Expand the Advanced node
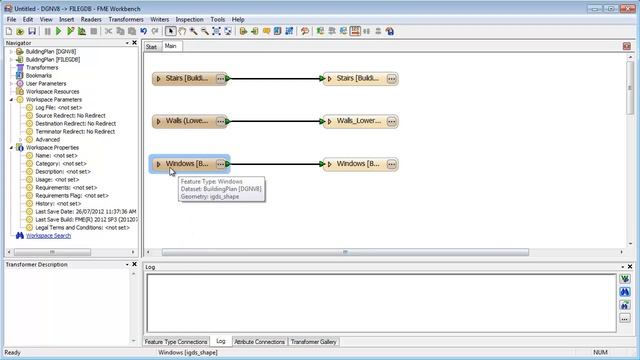The image size is (640, 360). pos(21,140)
